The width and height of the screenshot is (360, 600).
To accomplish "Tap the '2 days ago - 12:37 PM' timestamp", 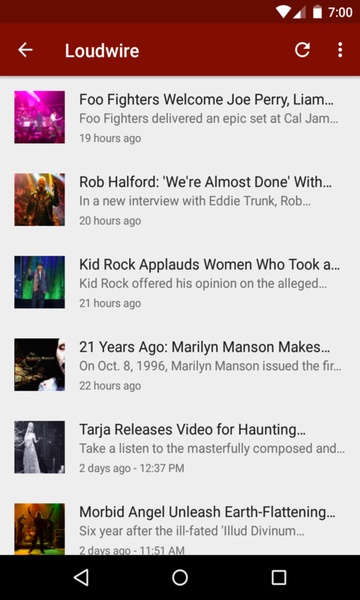I will (132, 468).
